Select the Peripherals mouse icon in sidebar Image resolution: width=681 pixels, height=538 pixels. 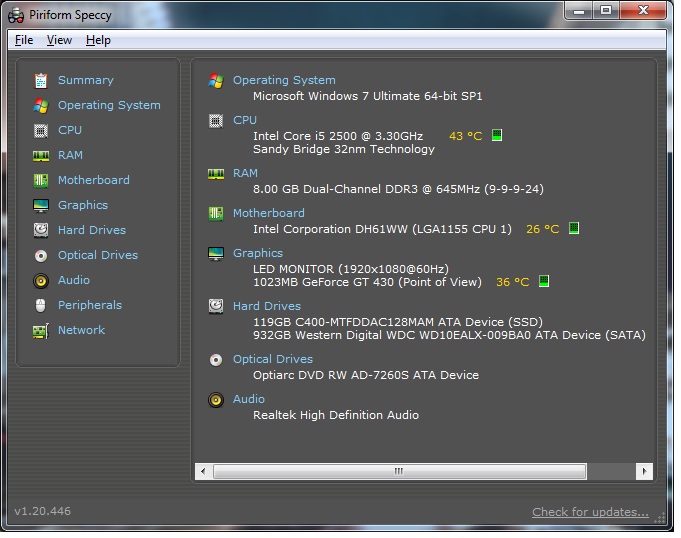tap(41, 305)
